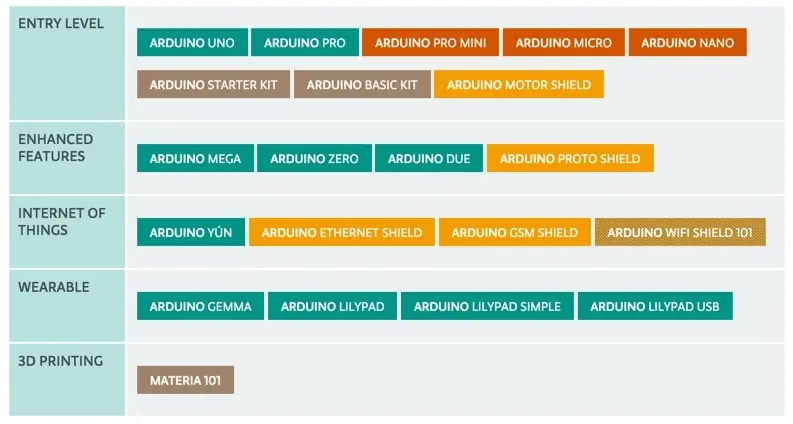Select the Arduino Zero board
793x424 pixels.
point(314,158)
